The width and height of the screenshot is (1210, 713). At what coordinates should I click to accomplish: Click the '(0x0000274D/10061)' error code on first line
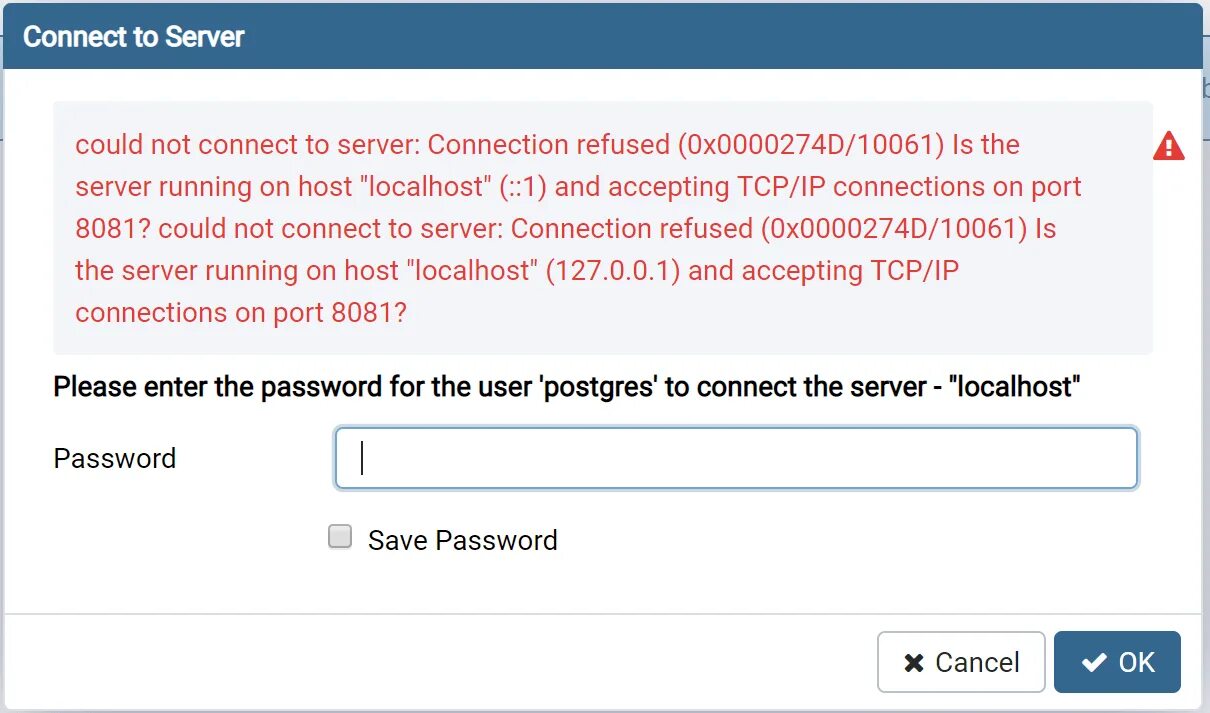click(x=811, y=145)
